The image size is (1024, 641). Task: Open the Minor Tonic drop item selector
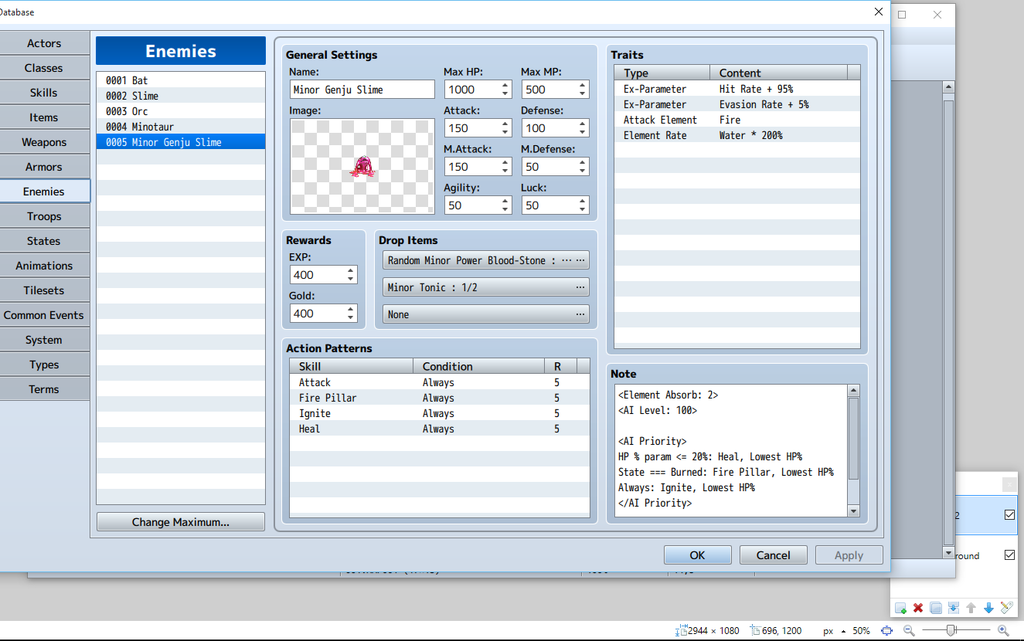pos(486,287)
